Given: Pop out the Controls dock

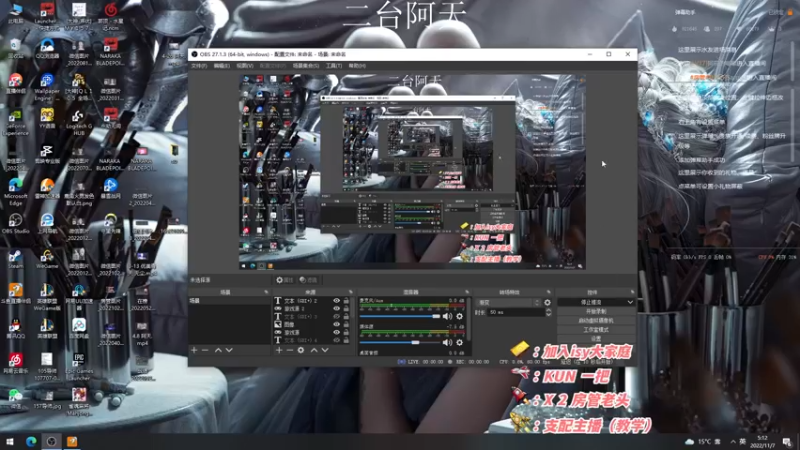Looking at the screenshot, I should pyautogui.click(x=632, y=292).
